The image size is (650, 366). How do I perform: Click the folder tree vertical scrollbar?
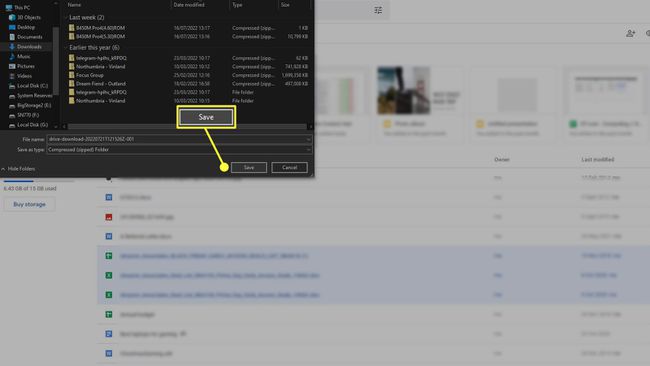[56, 60]
